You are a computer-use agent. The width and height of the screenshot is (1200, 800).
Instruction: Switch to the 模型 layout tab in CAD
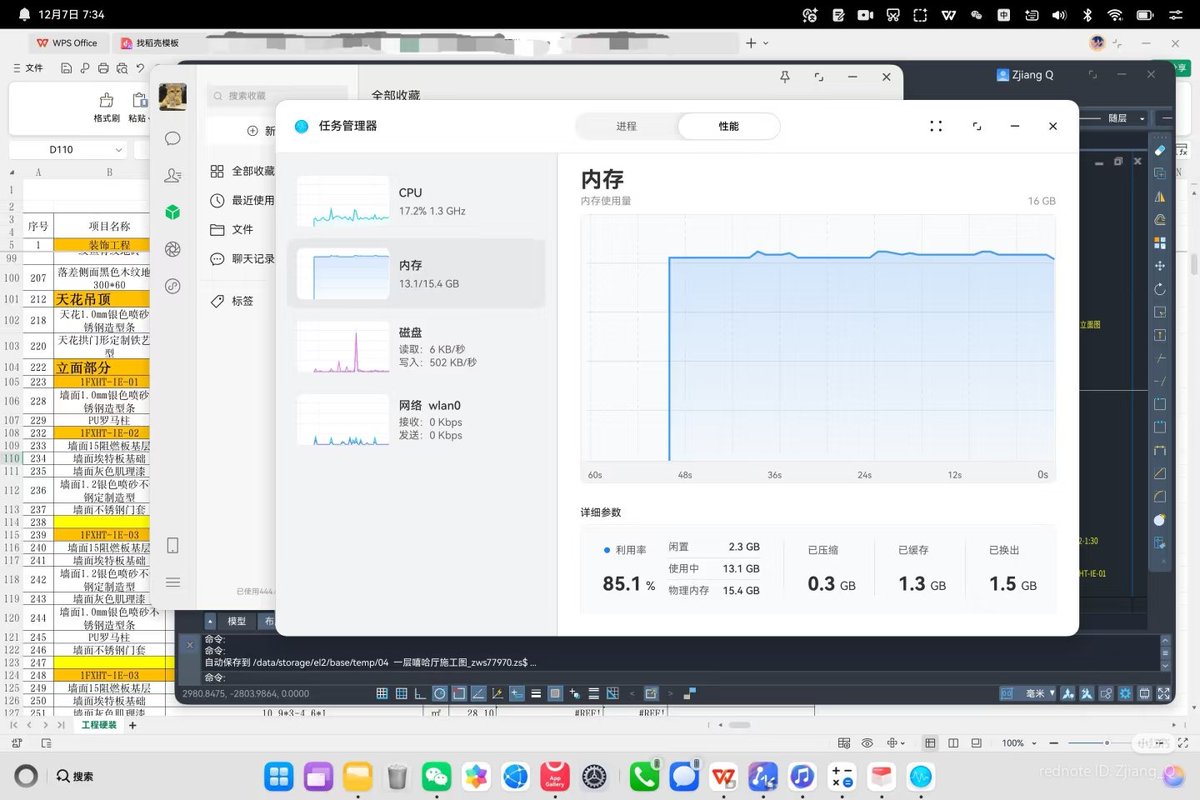click(236, 621)
